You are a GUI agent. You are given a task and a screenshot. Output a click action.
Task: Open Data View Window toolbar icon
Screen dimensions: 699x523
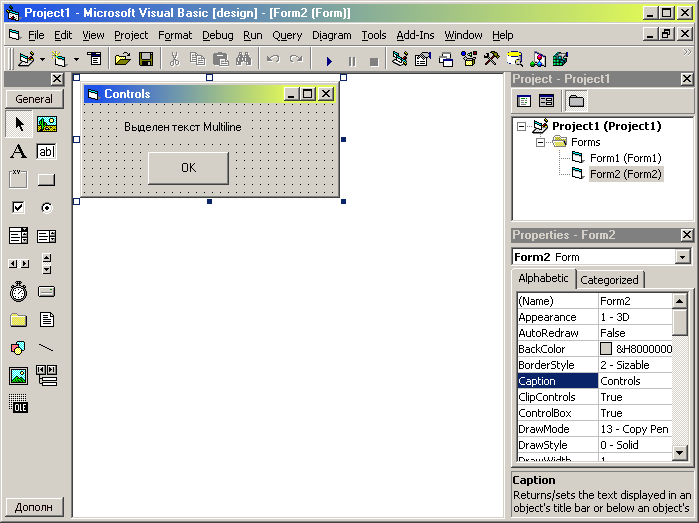tap(515, 59)
